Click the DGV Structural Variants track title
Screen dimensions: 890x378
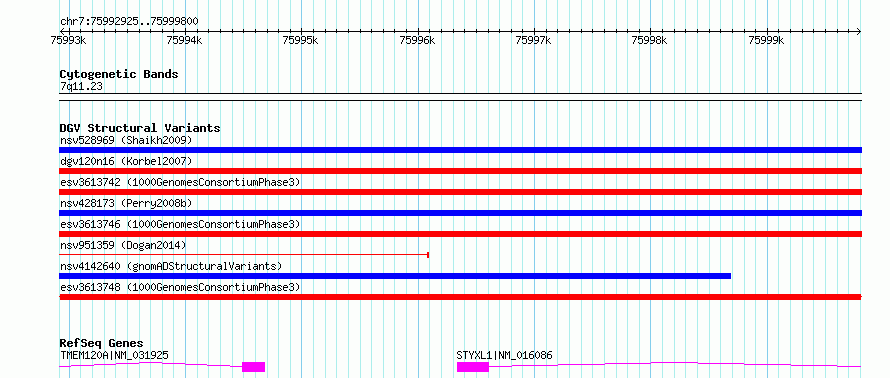click(x=140, y=128)
